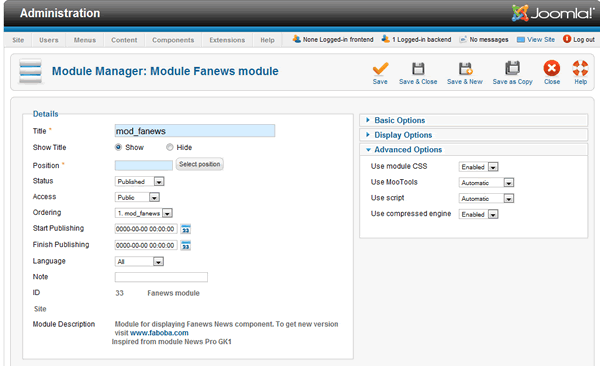Click the Position input field
Image resolution: width=600 pixels, height=366 pixels.
(x=143, y=165)
